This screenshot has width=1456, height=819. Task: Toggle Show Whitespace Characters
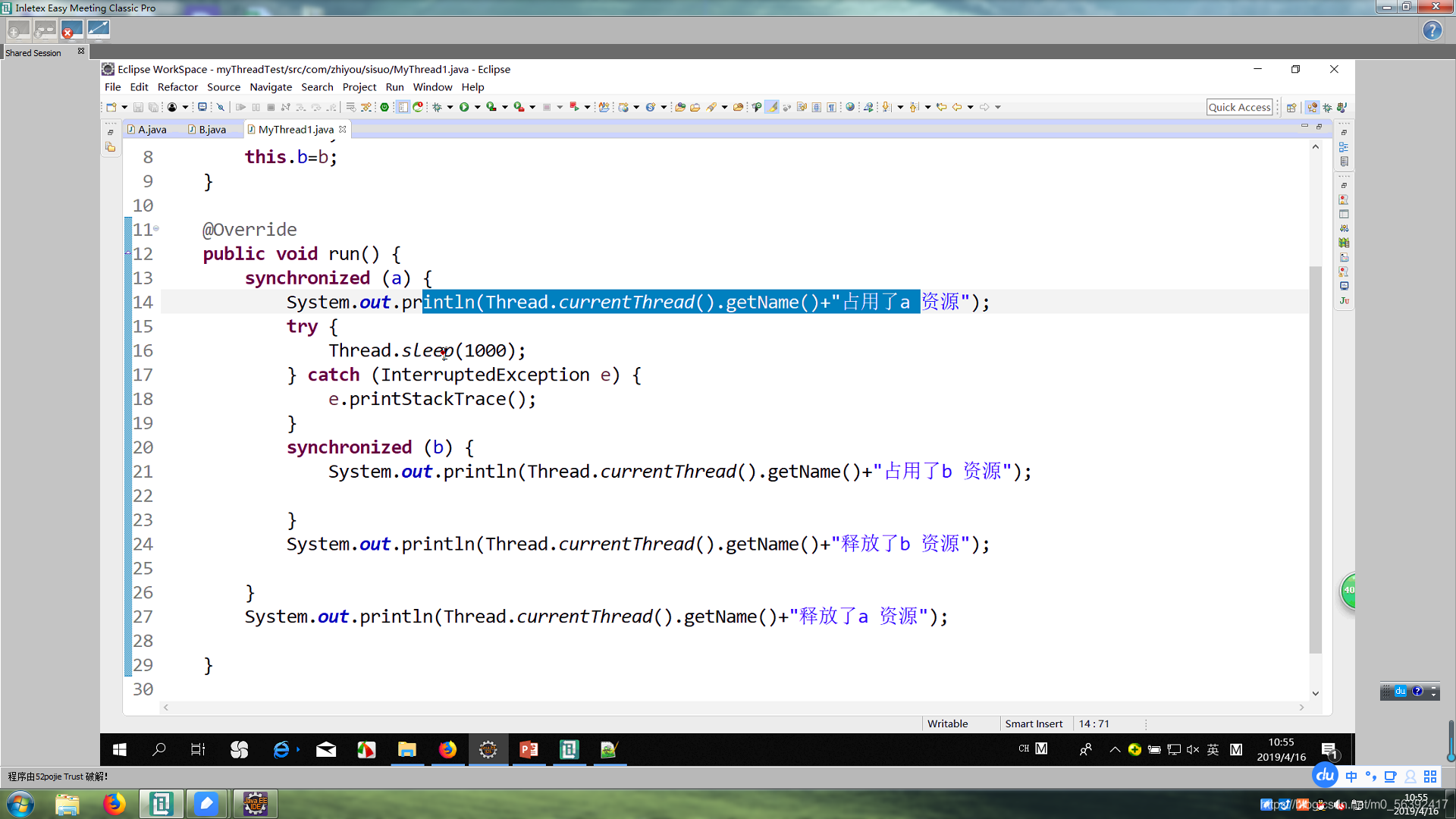[x=831, y=107]
